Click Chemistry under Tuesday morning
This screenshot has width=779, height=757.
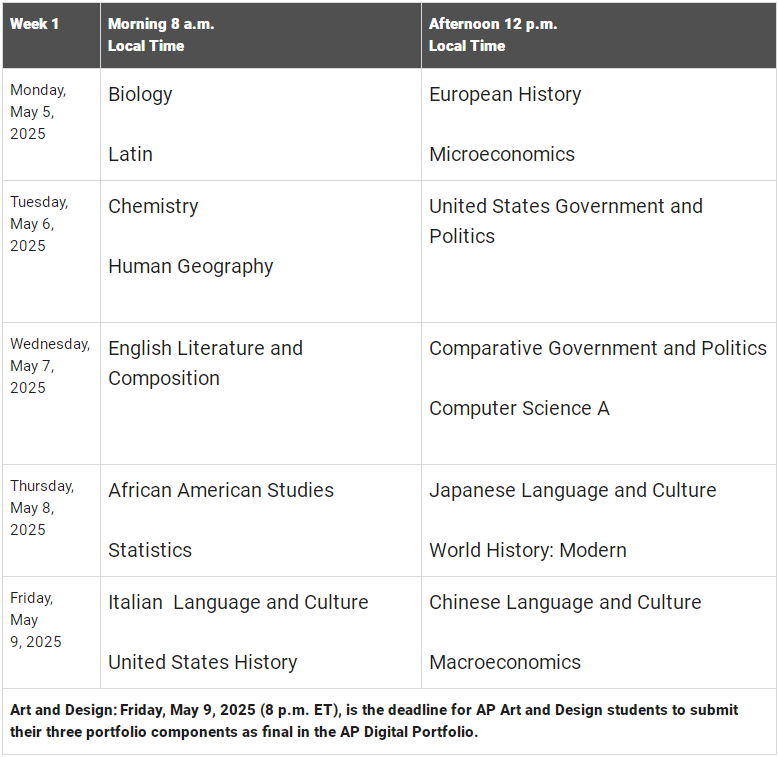pyautogui.click(x=153, y=207)
